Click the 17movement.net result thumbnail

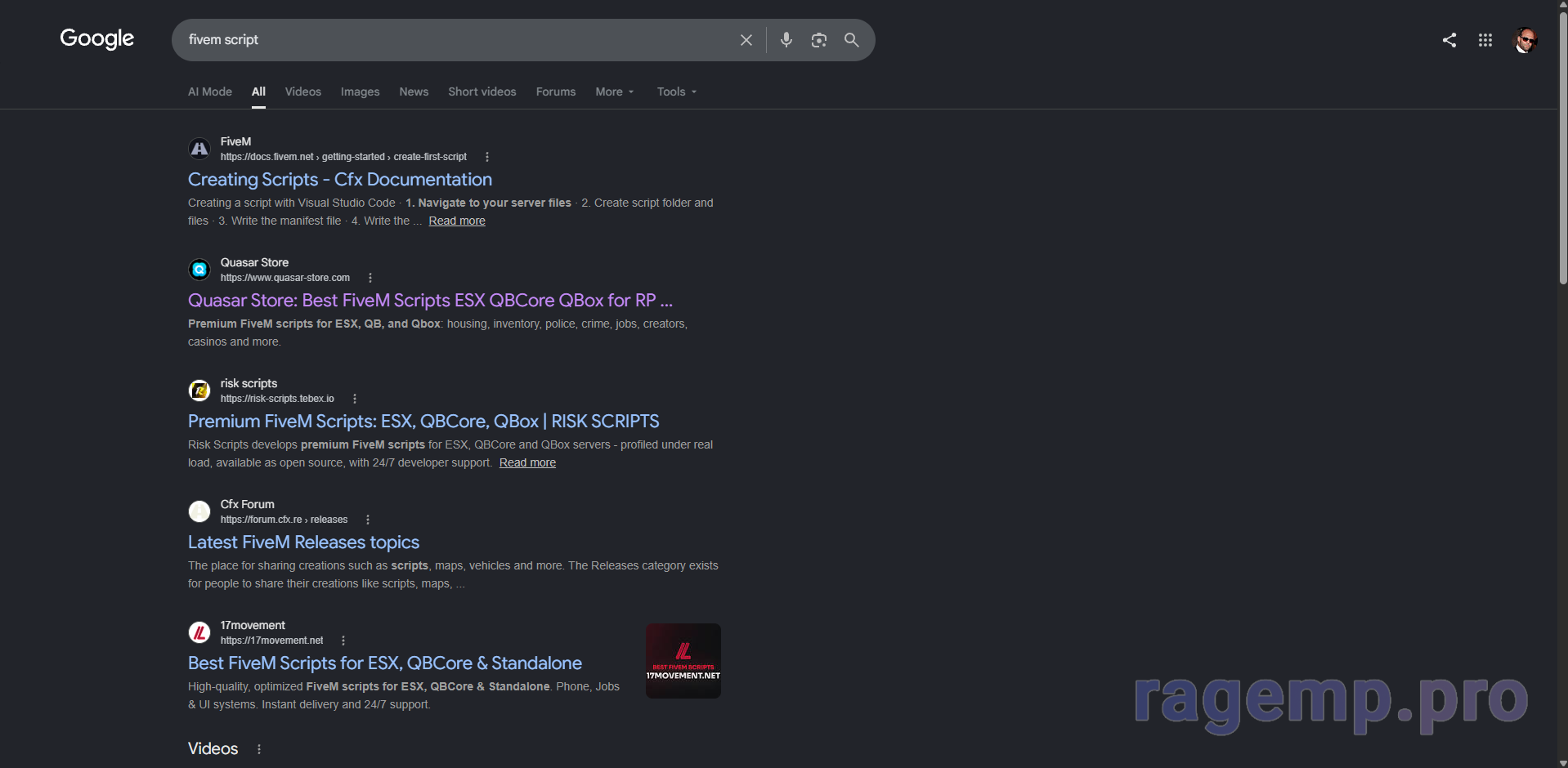[x=683, y=661]
